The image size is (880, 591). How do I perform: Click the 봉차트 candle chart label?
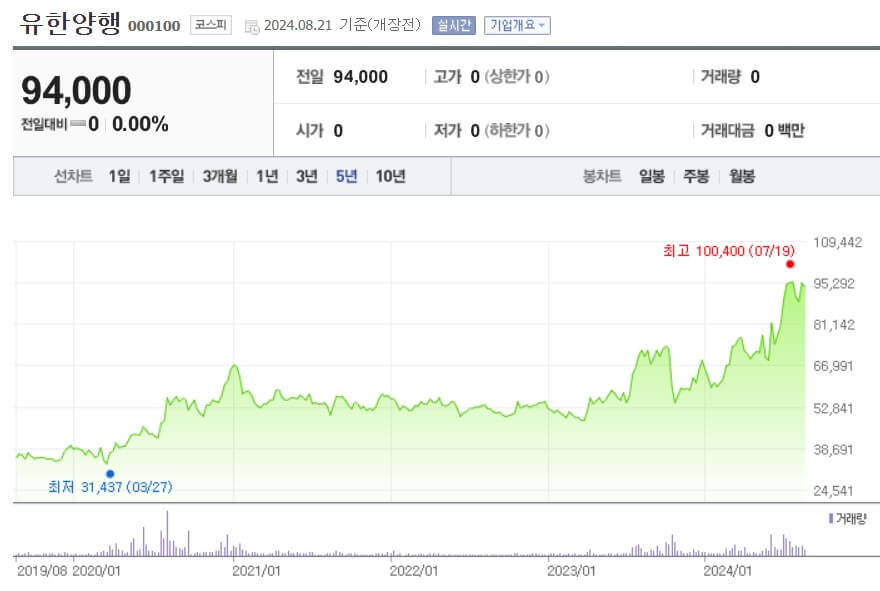pyautogui.click(x=602, y=176)
